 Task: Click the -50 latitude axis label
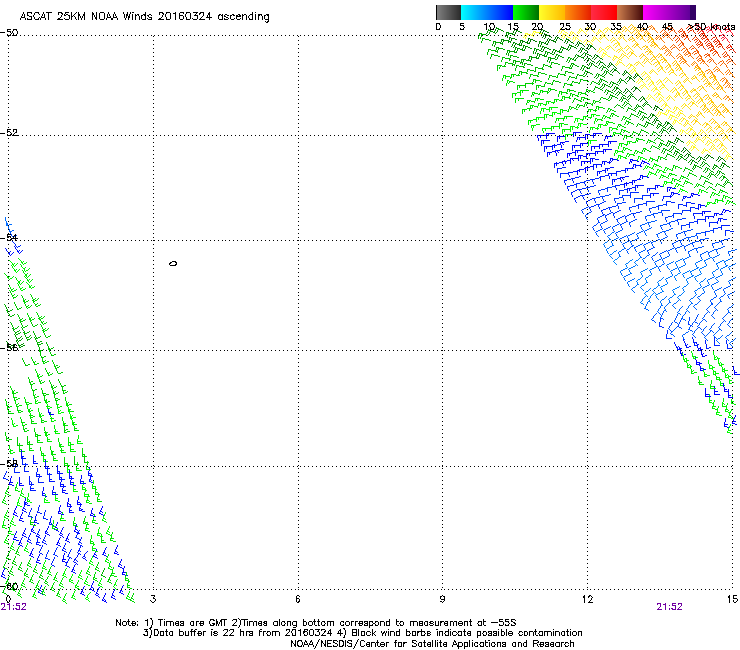tap(9, 33)
